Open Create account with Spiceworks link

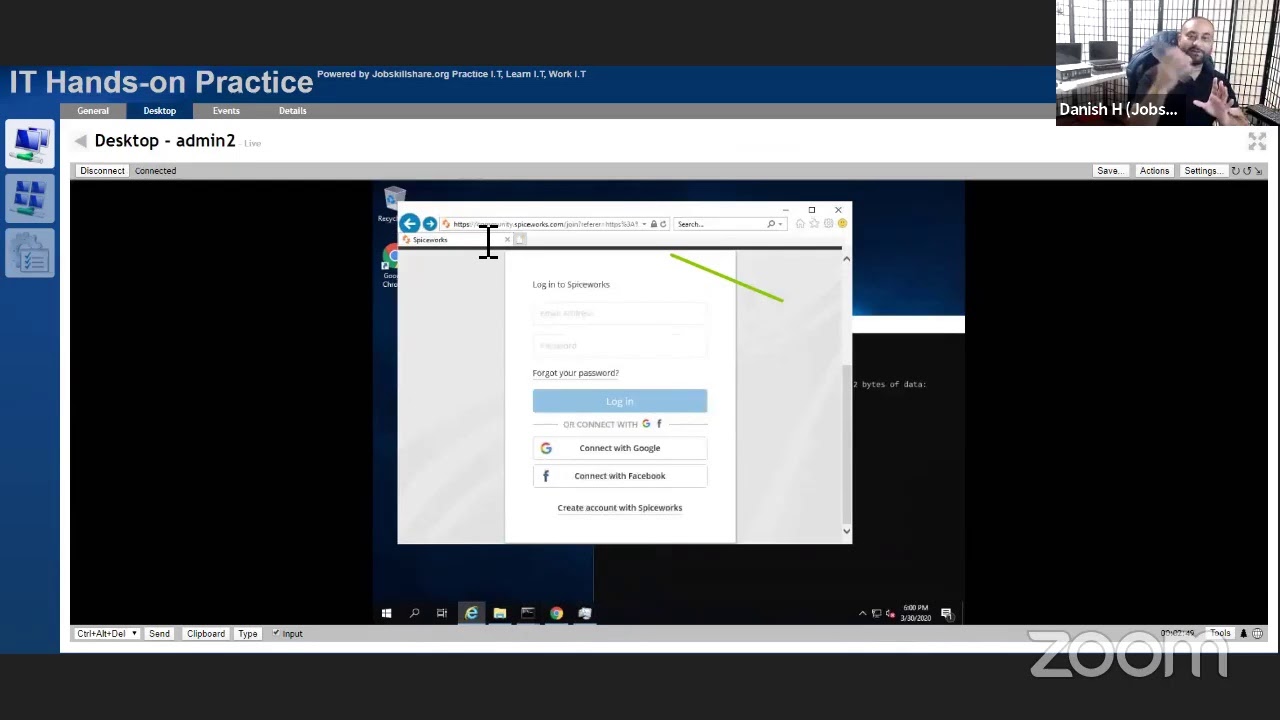[620, 508]
